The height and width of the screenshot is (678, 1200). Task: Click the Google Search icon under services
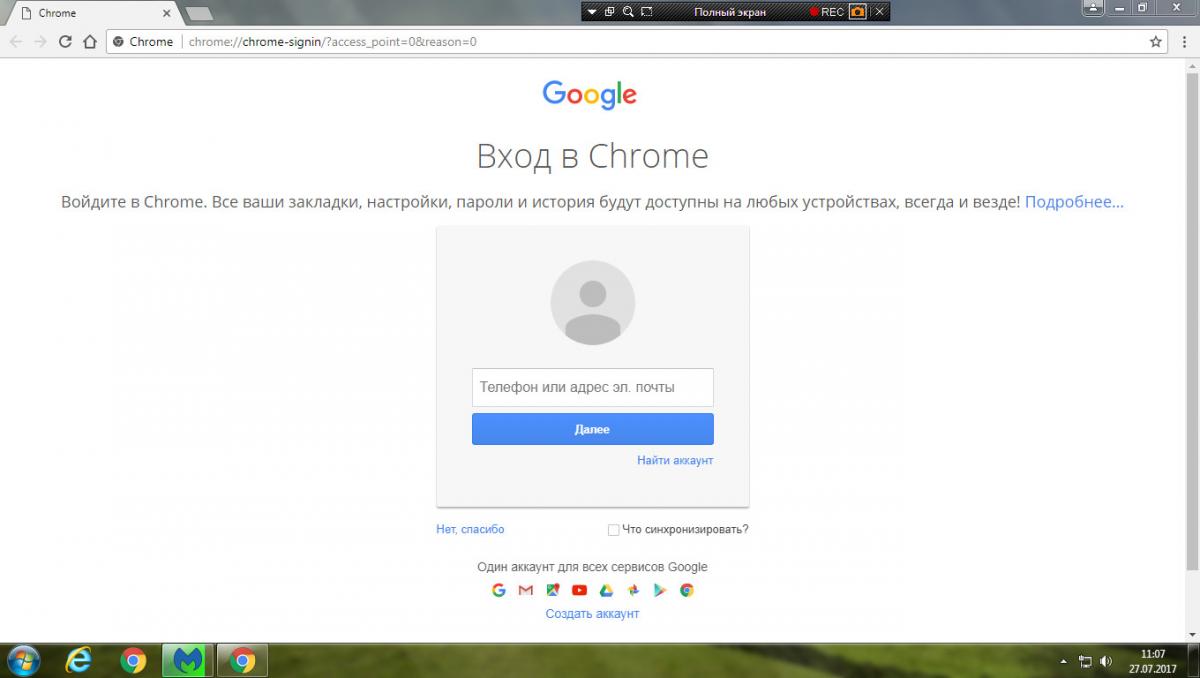tap(499, 590)
